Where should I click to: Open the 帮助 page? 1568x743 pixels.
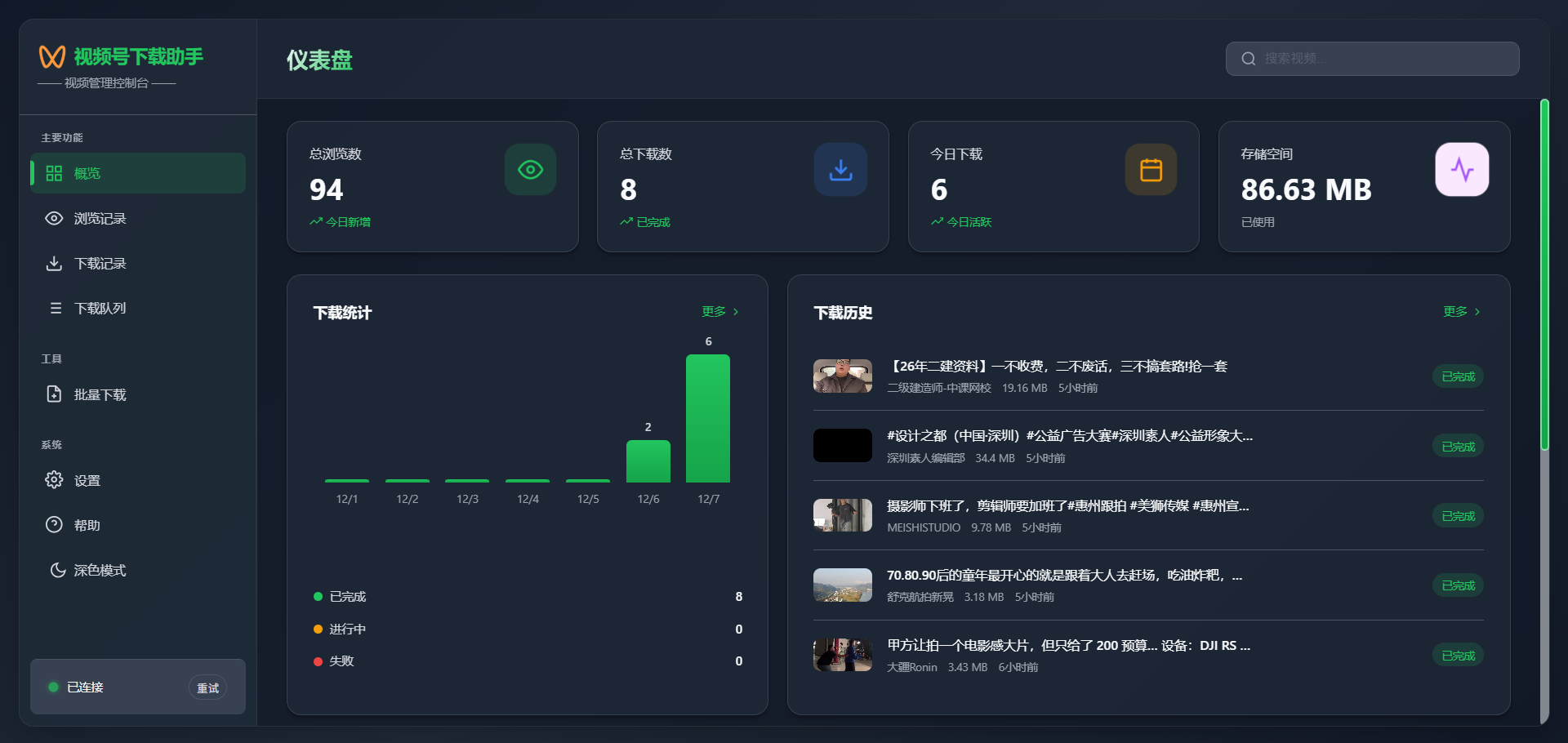point(138,524)
